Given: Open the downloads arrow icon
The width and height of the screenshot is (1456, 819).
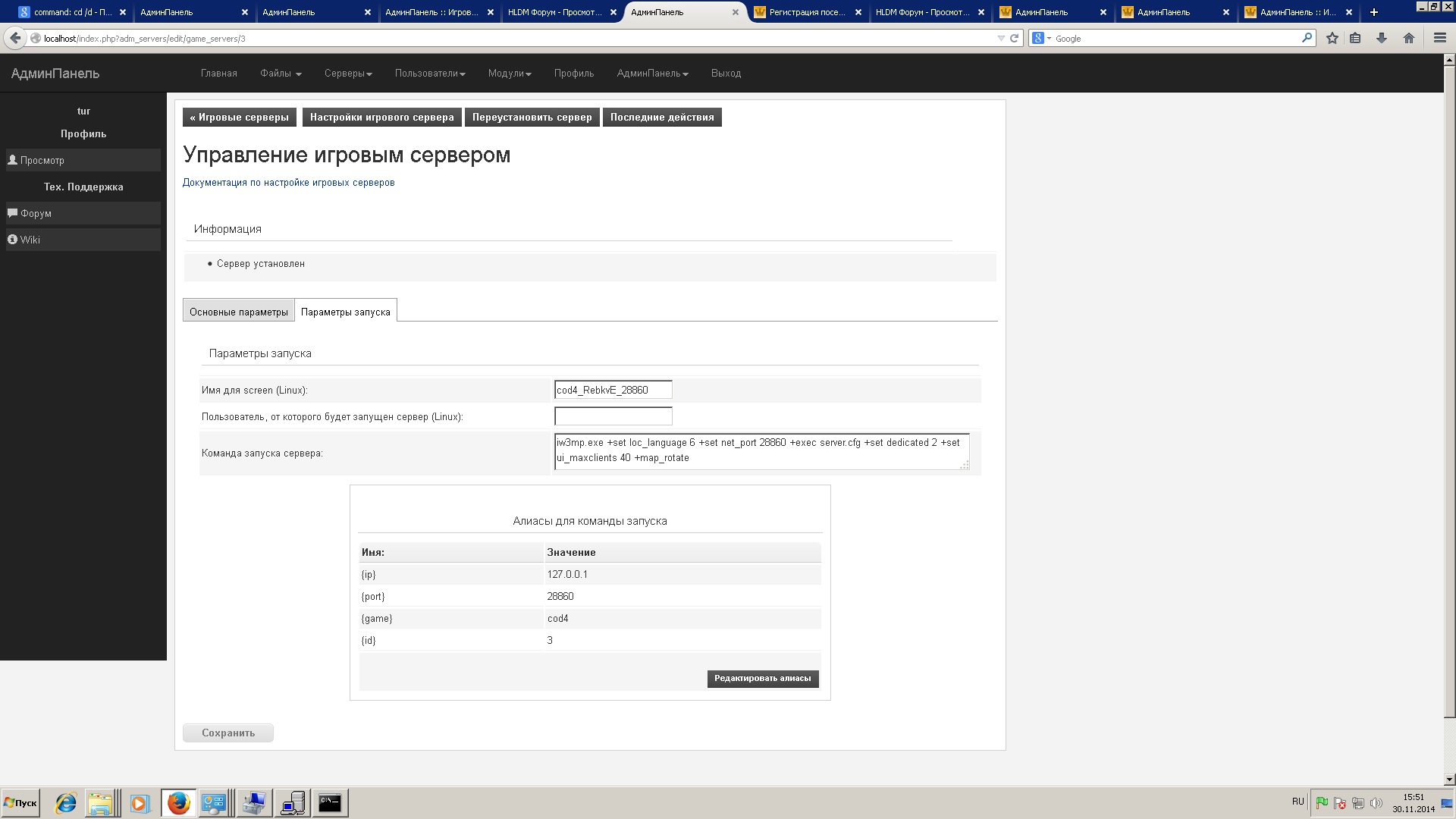Looking at the screenshot, I should pyautogui.click(x=1382, y=38).
